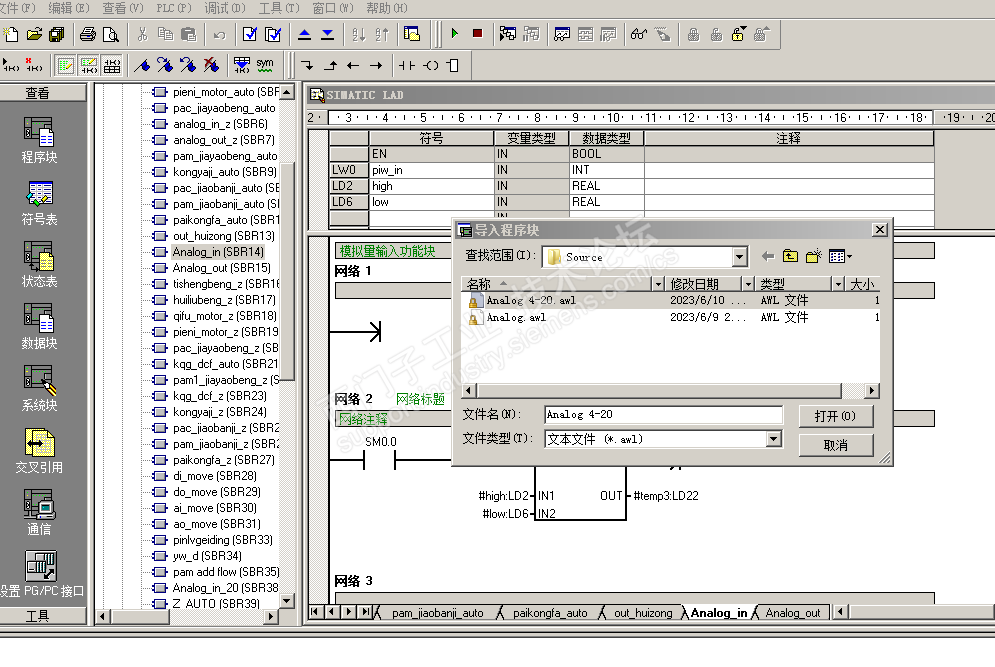
Task: Switch to the Analog_out tab
Action: (x=792, y=613)
